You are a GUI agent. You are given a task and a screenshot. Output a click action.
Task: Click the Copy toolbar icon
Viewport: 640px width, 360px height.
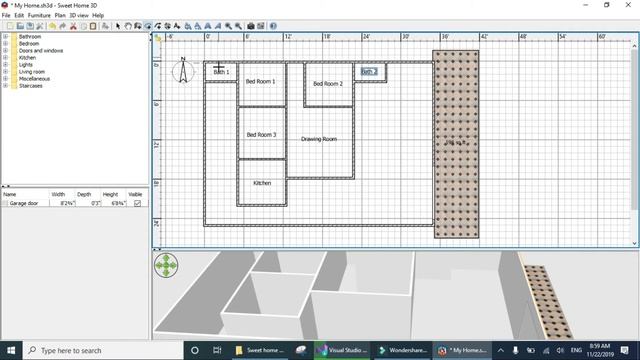[x=83, y=26]
